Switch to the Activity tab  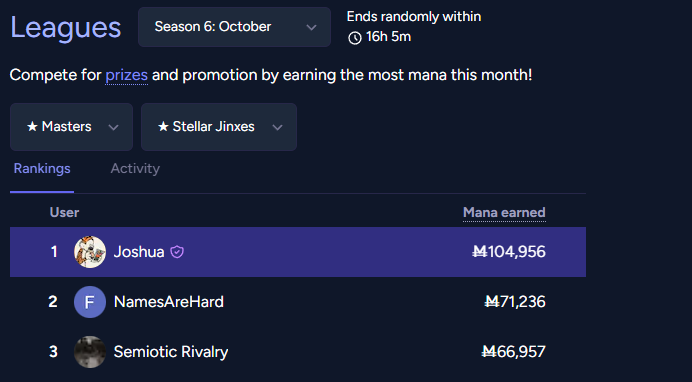pos(135,169)
